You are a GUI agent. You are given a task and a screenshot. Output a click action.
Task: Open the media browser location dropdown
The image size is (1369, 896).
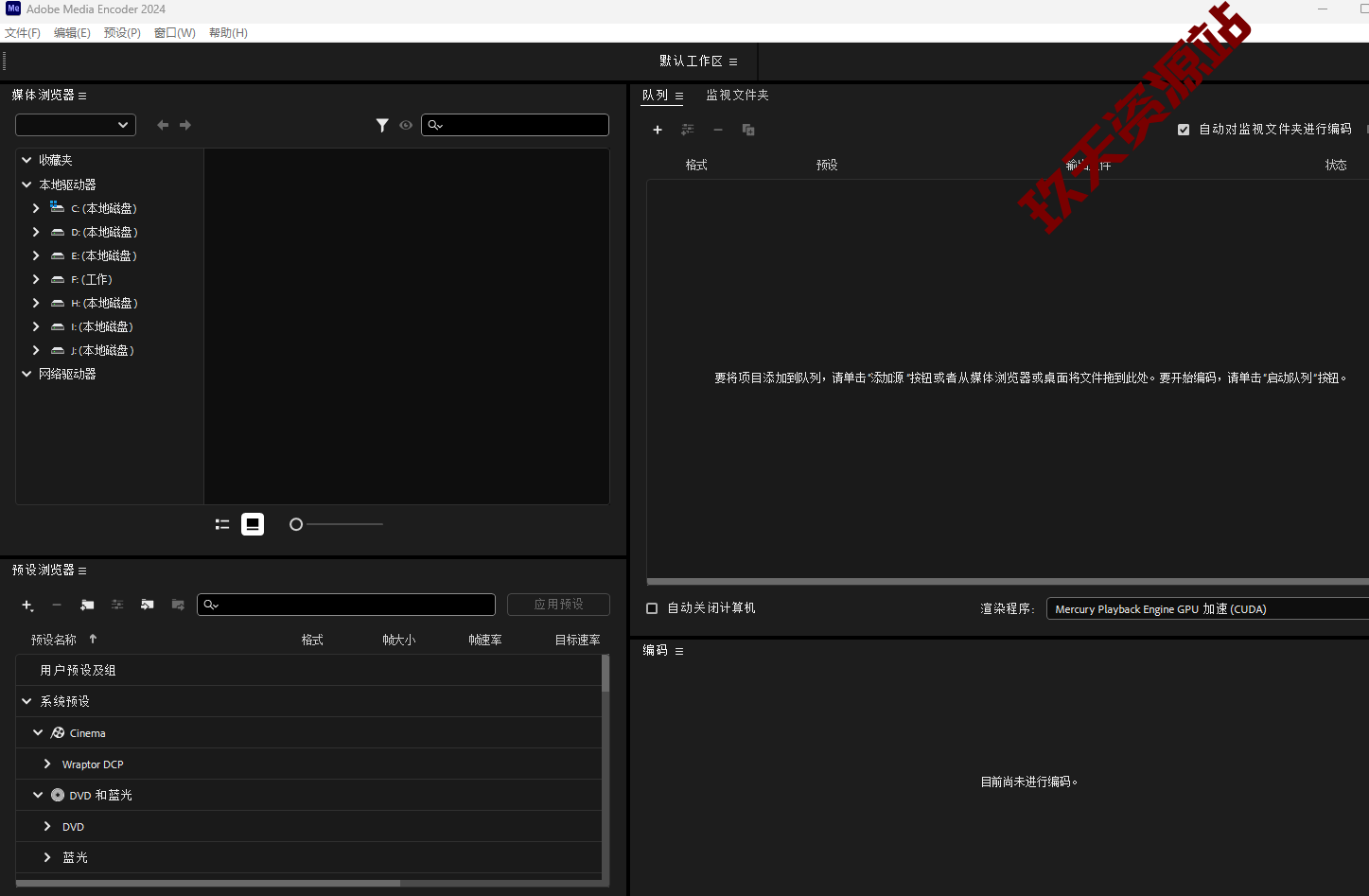76,125
